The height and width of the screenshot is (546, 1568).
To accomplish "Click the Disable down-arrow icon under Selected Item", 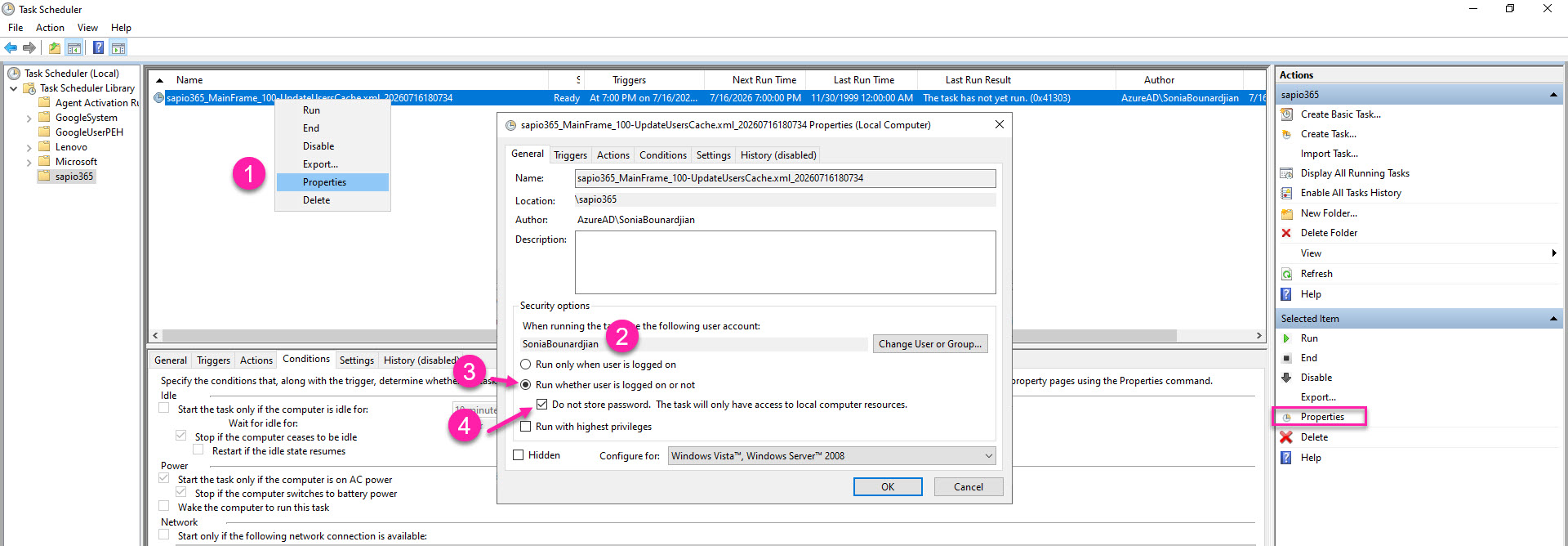I will (1287, 378).
